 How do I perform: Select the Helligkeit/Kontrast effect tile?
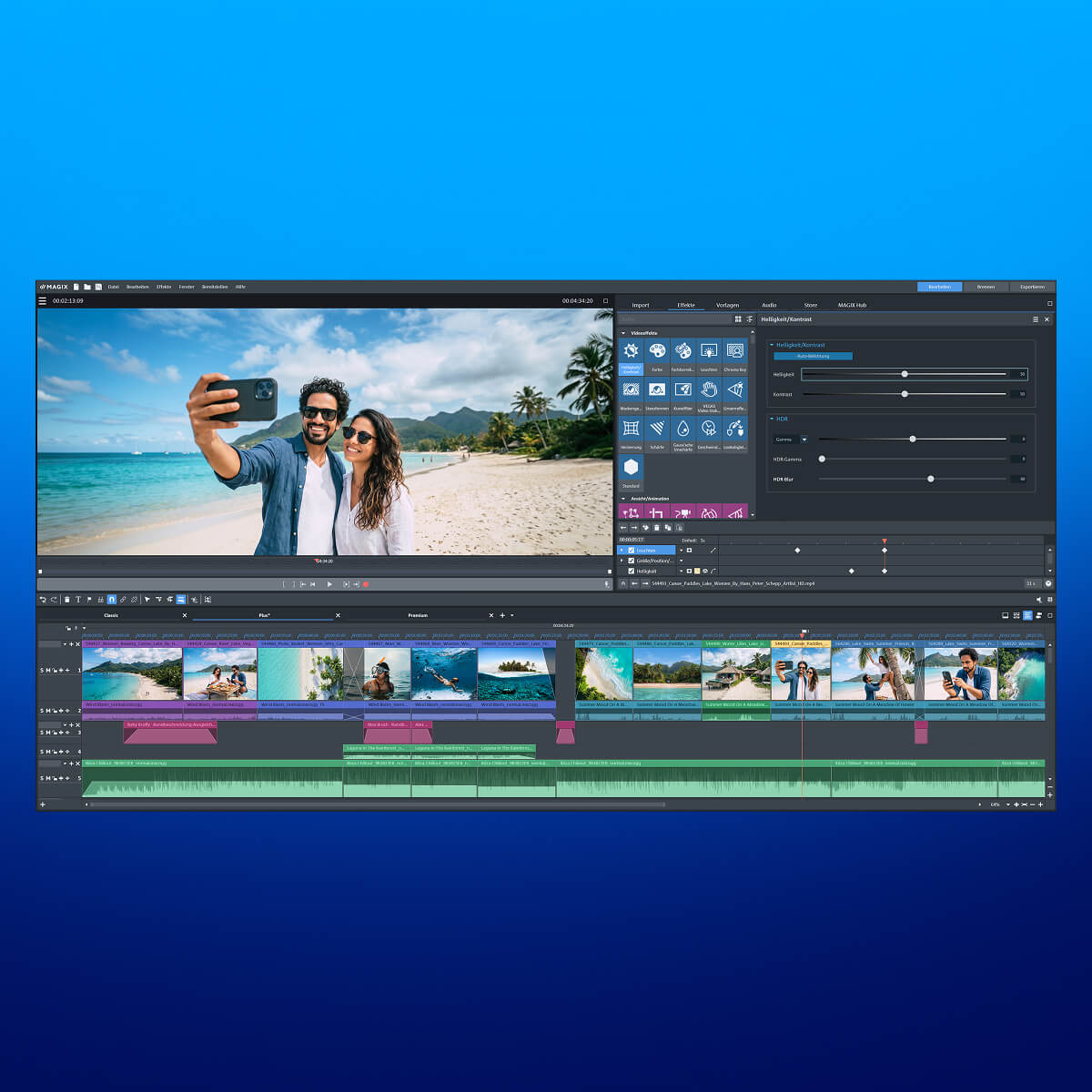(x=631, y=357)
